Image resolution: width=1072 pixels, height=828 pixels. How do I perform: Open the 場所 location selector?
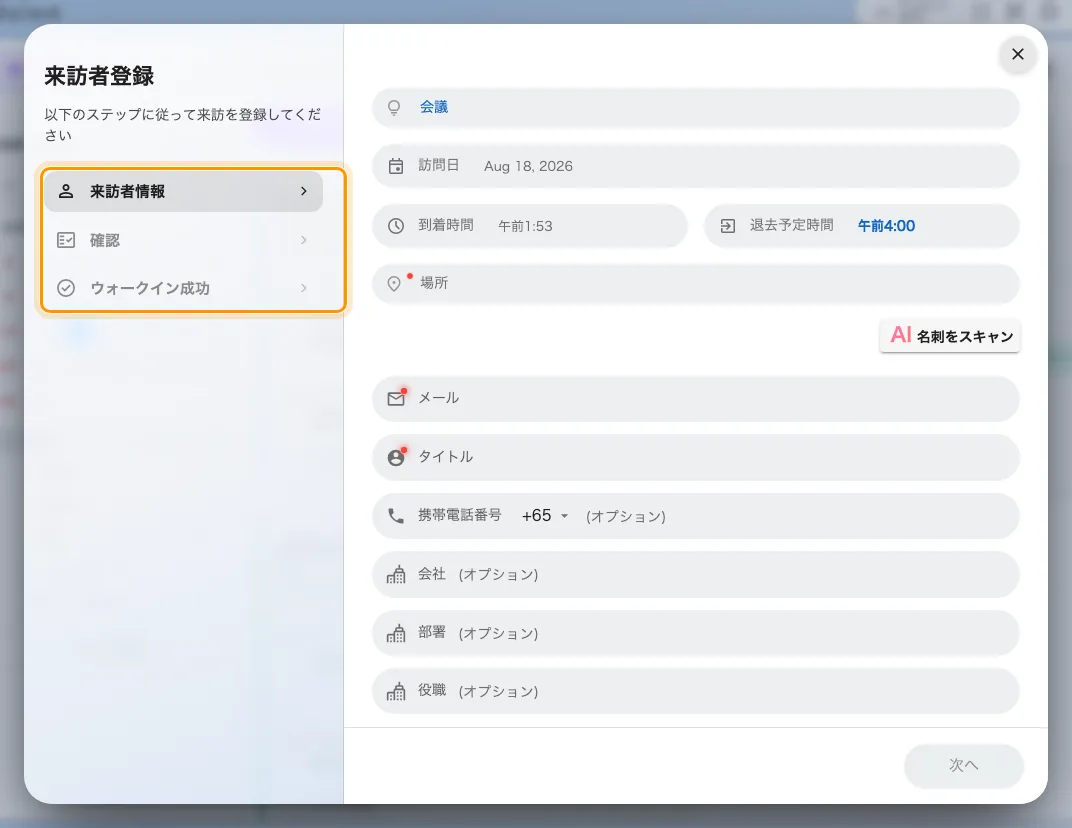[696, 283]
